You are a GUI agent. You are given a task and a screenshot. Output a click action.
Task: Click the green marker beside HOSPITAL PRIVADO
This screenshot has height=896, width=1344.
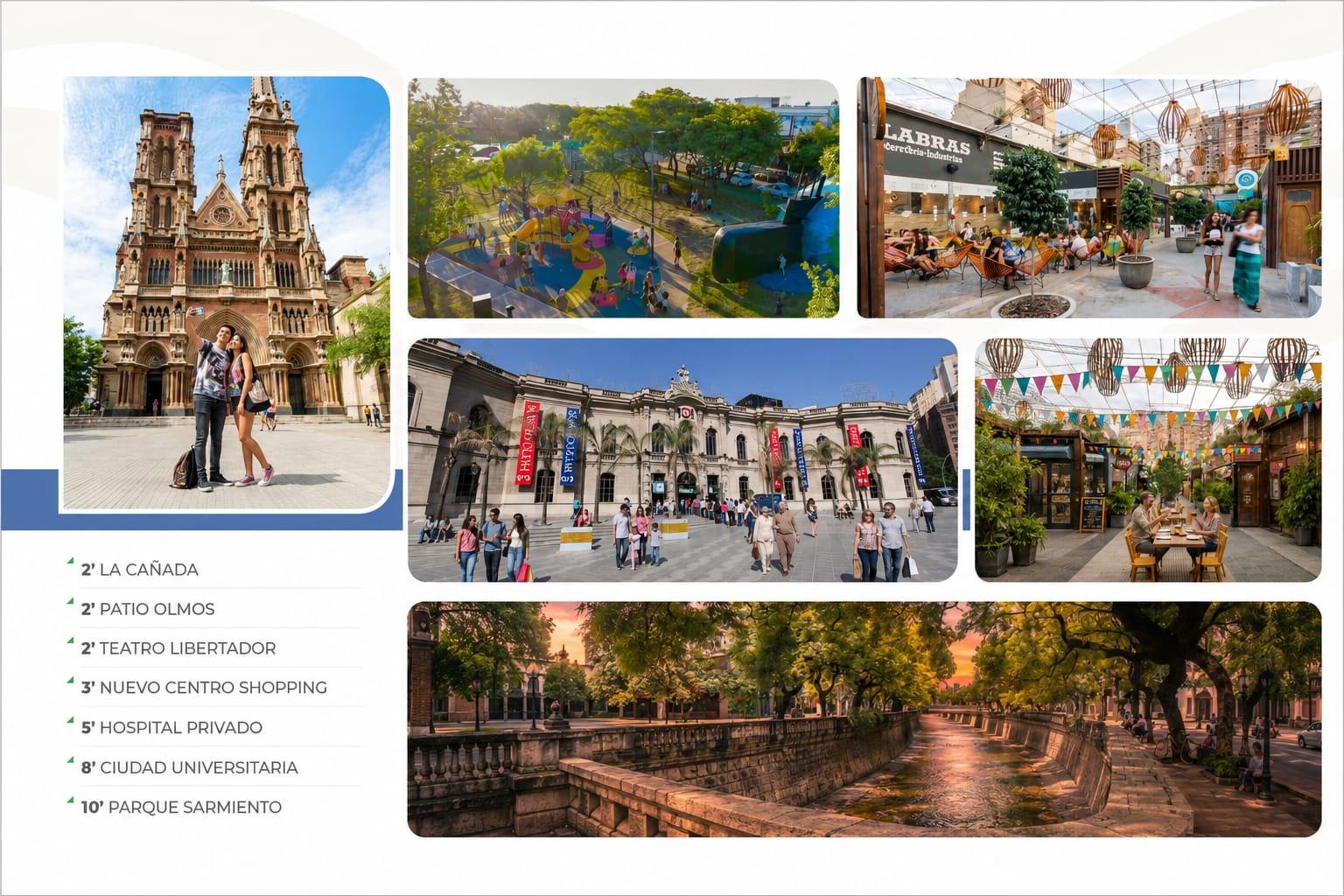pyautogui.click(x=71, y=718)
